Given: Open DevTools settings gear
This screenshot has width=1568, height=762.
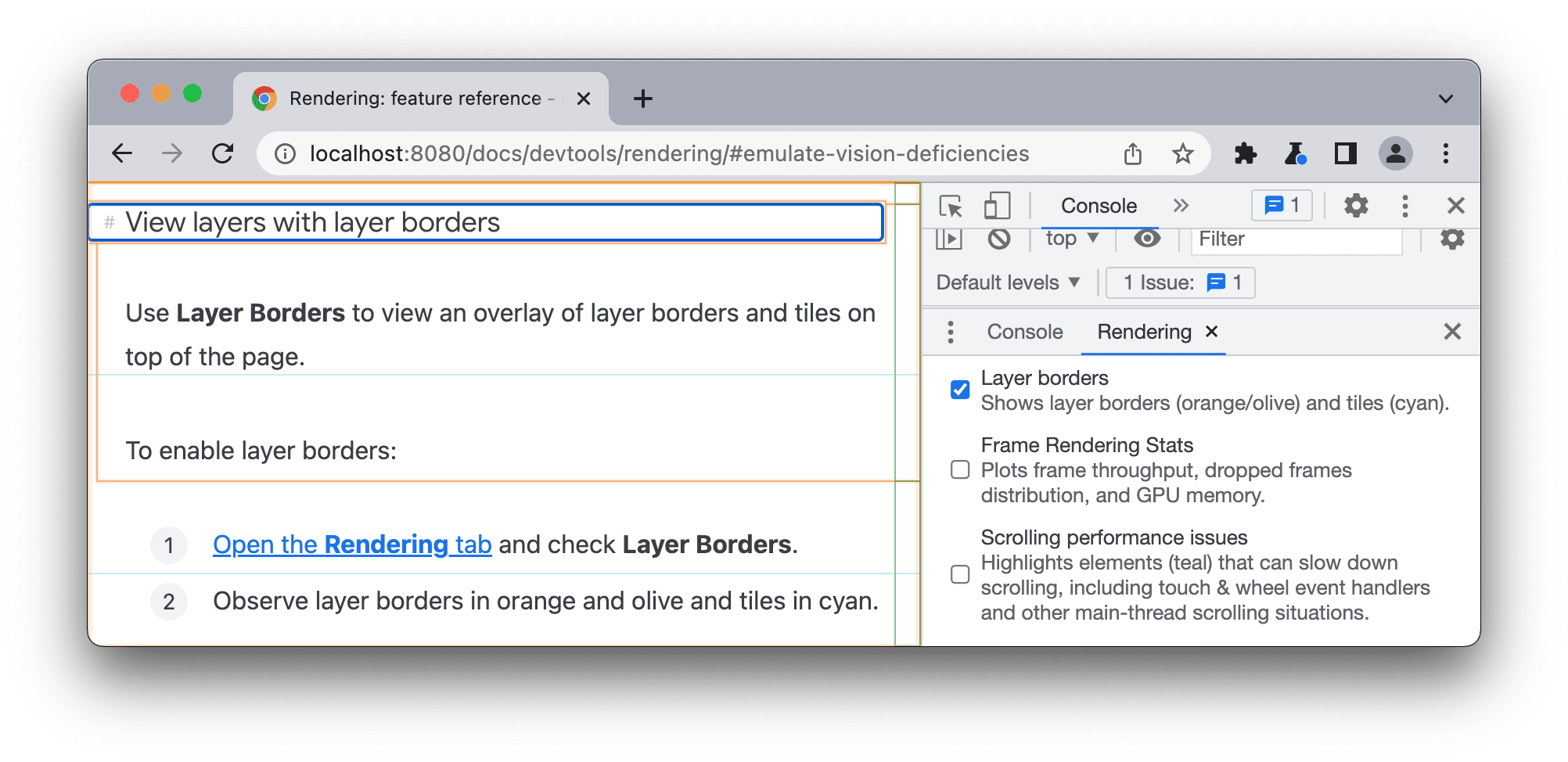Looking at the screenshot, I should 1354,206.
